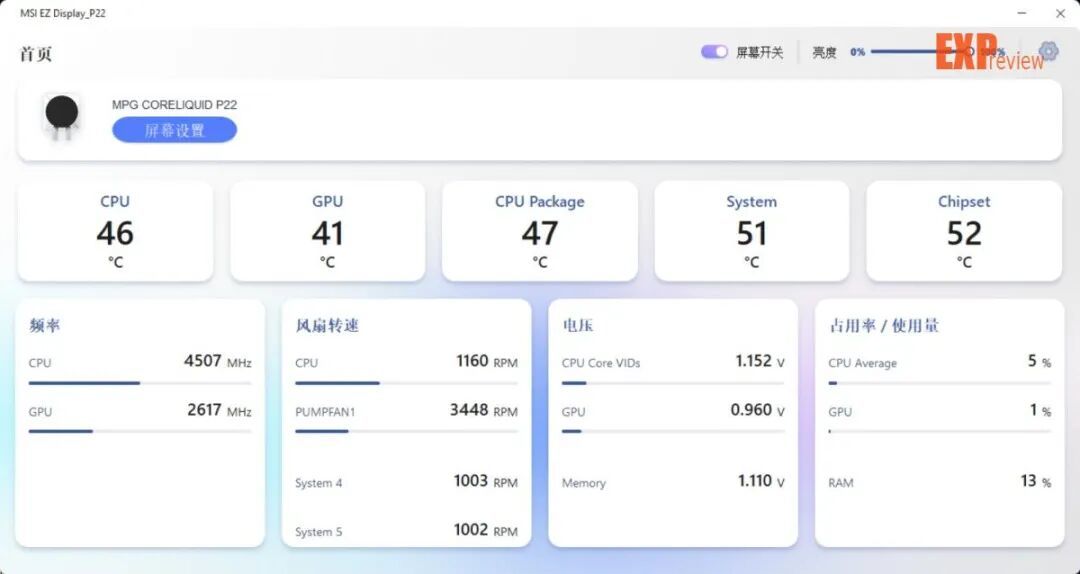The width and height of the screenshot is (1080, 574).
Task: Click the MSI EZ Display_P22 window title
Action: (63, 13)
